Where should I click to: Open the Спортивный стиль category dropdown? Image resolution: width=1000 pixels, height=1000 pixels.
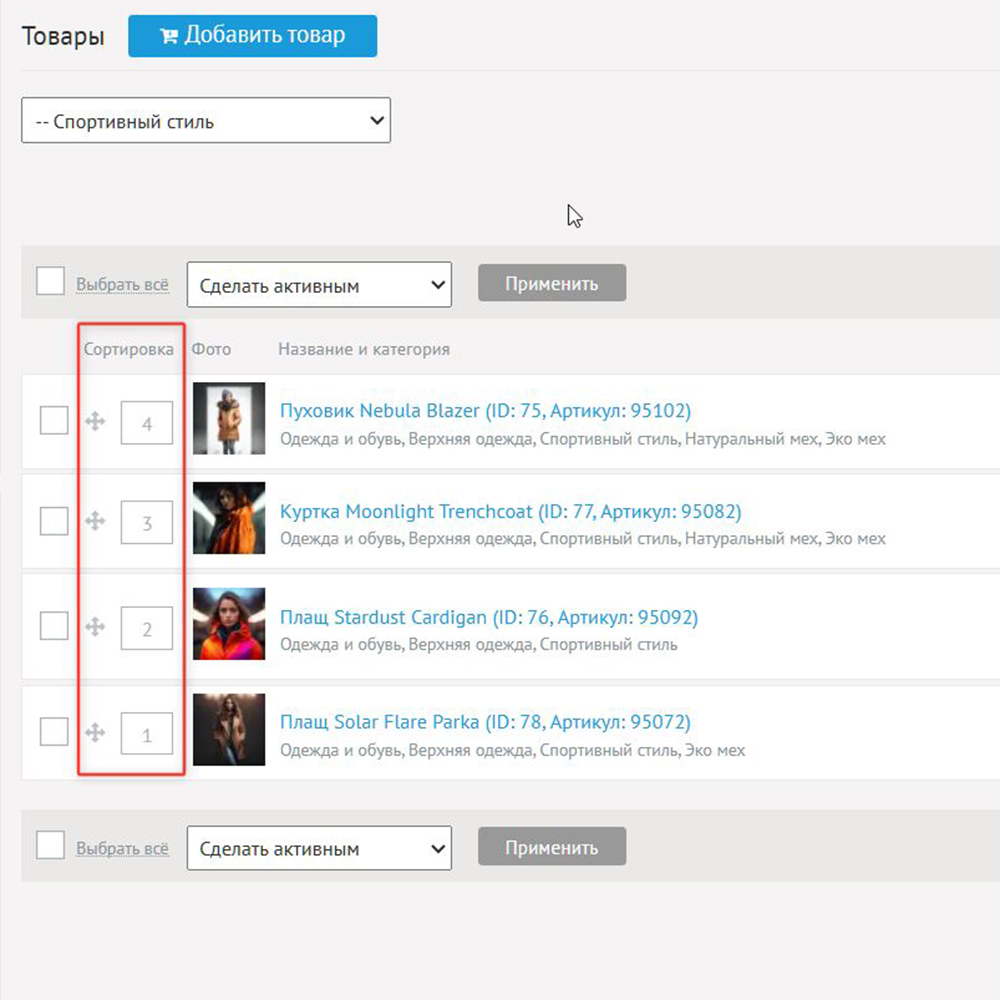(x=206, y=121)
